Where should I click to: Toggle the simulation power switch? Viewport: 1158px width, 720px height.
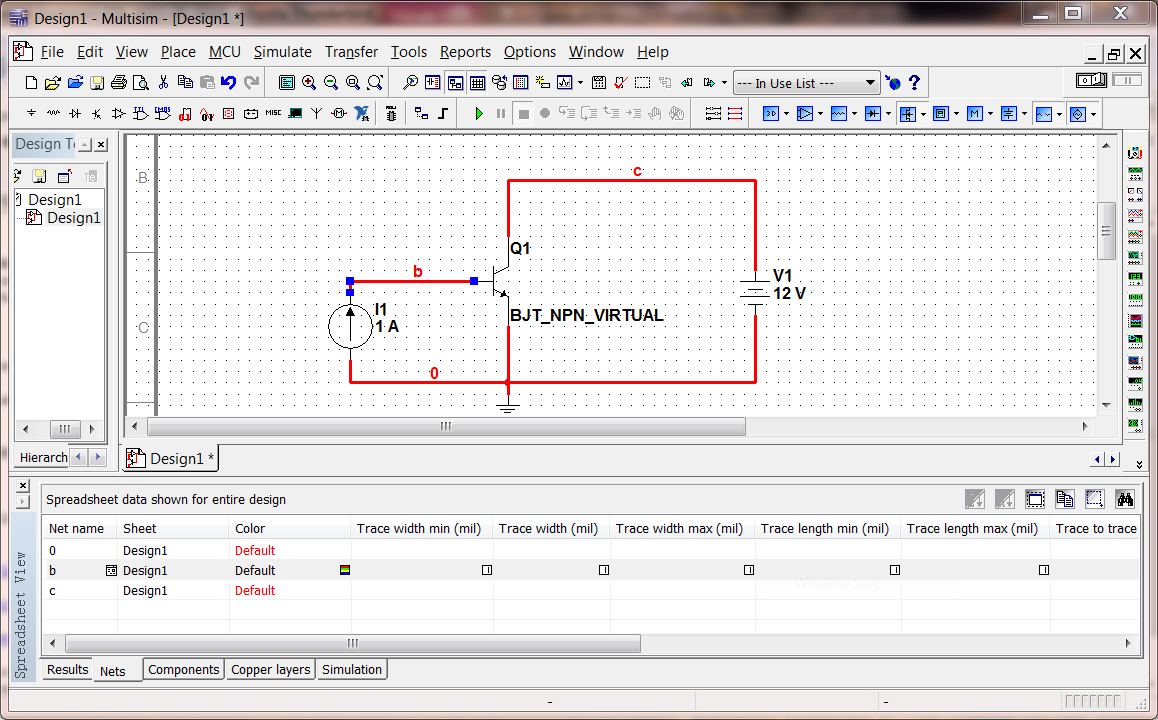coord(1092,80)
